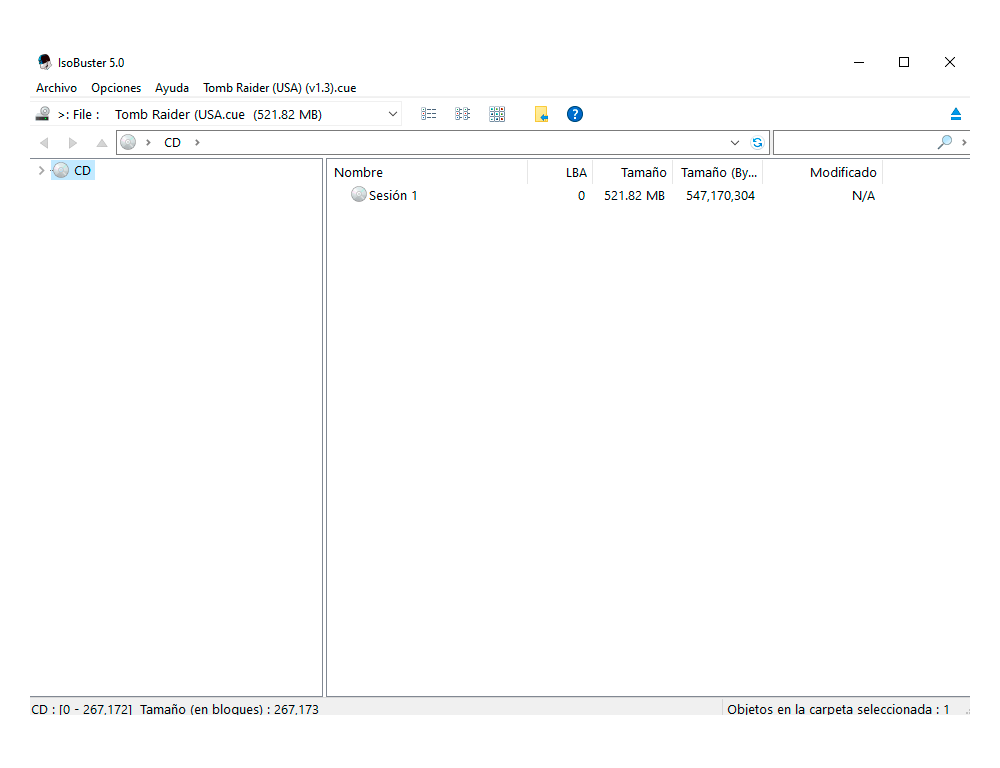Click the yellow bookmark/open file icon
The width and height of the screenshot is (1000, 768).
(541, 114)
